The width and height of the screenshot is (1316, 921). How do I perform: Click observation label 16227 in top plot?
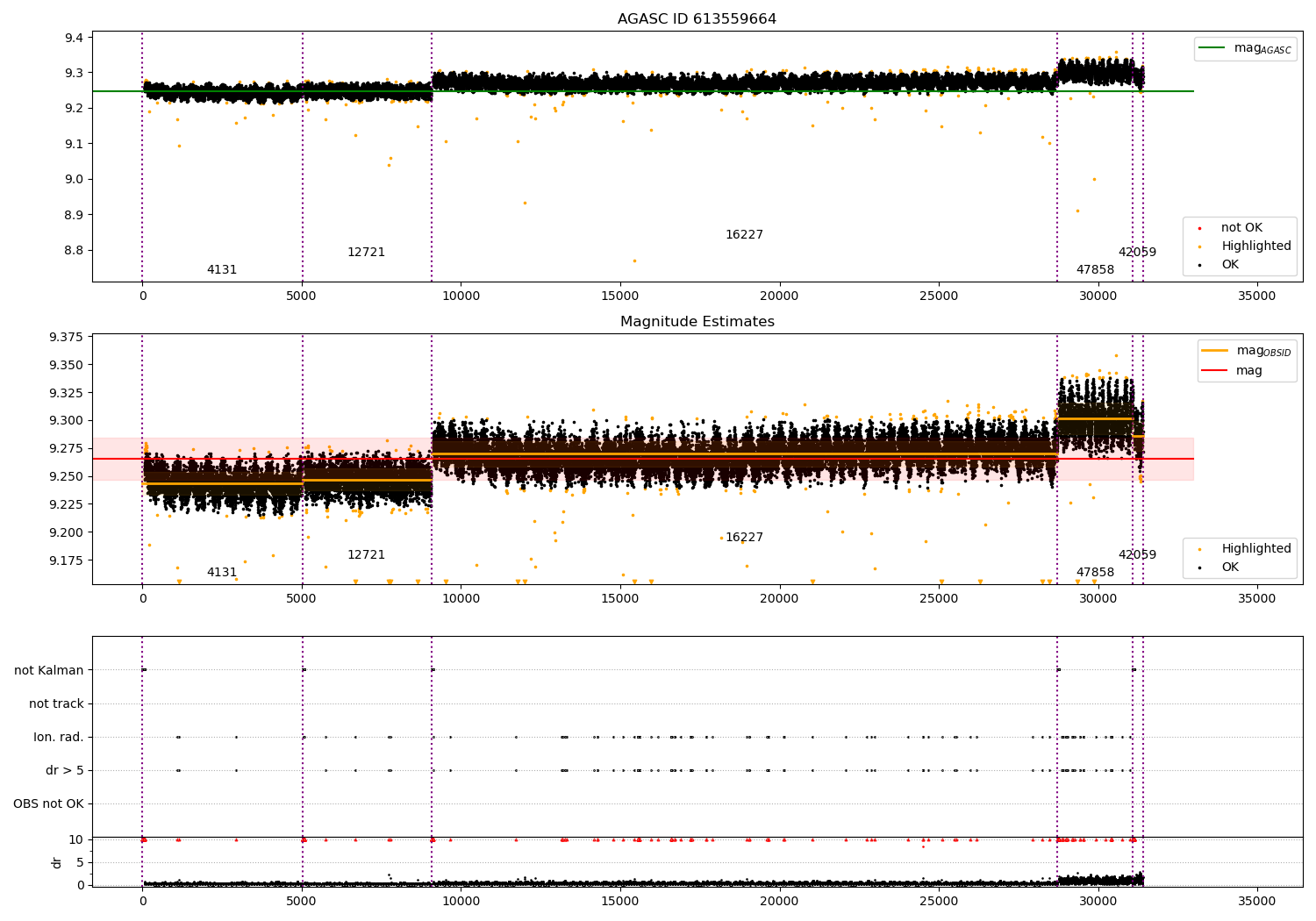(744, 235)
